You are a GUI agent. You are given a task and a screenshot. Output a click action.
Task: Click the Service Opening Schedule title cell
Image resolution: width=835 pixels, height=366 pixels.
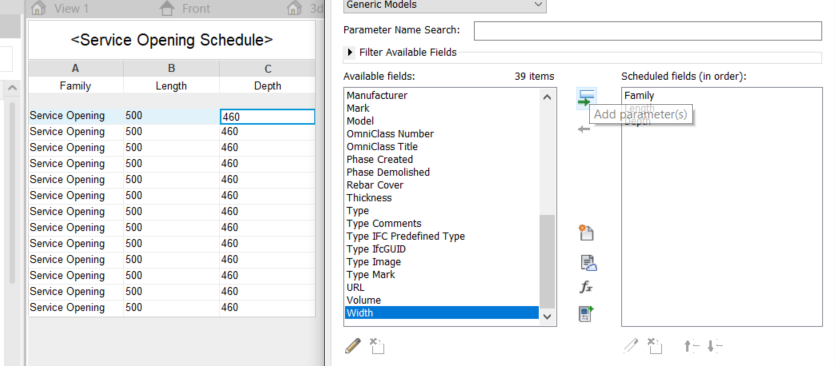pyautogui.click(x=171, y=40)
